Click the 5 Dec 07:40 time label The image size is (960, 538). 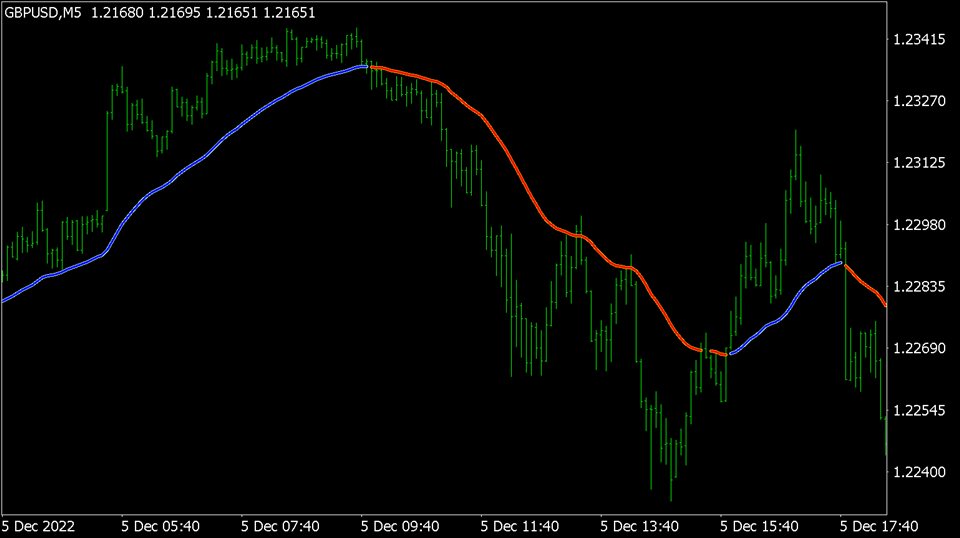[x=280, y=526]
